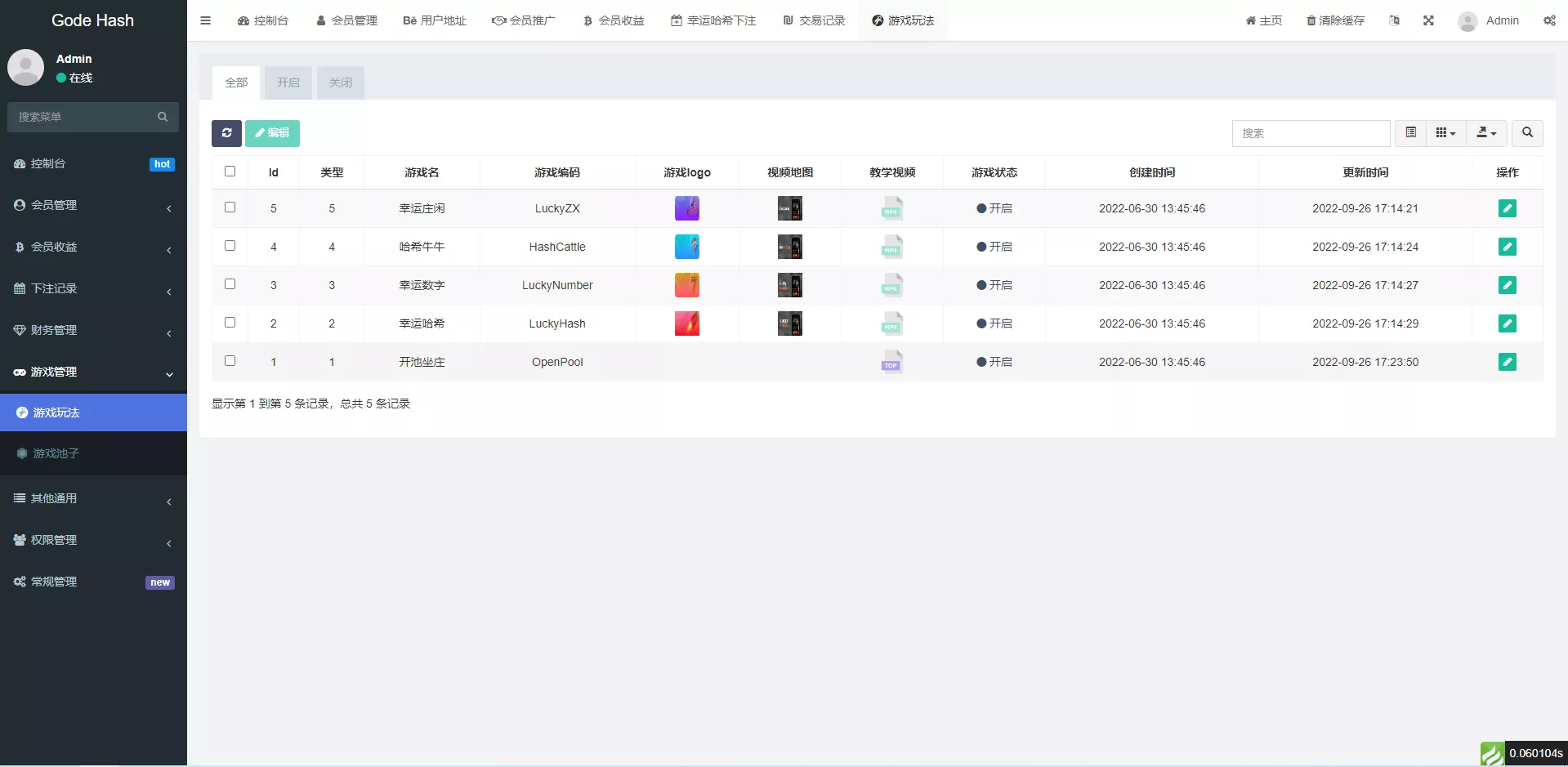The width and height of the screenshot is (1568, 767).
Task: Click inside the 搜索 search input field
Action: point(1311,133)
